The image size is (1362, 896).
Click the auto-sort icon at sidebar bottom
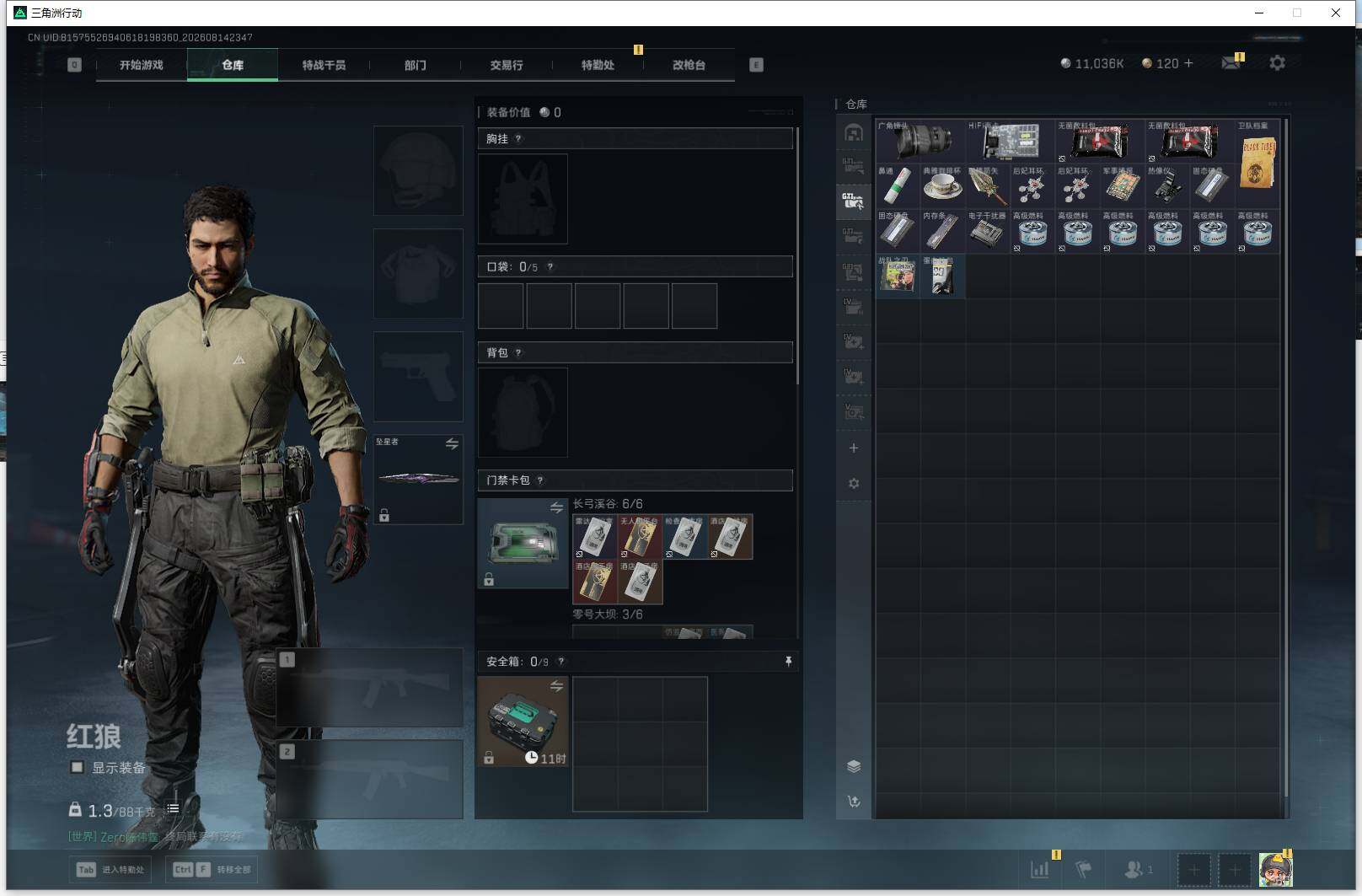tap(854, 802)
